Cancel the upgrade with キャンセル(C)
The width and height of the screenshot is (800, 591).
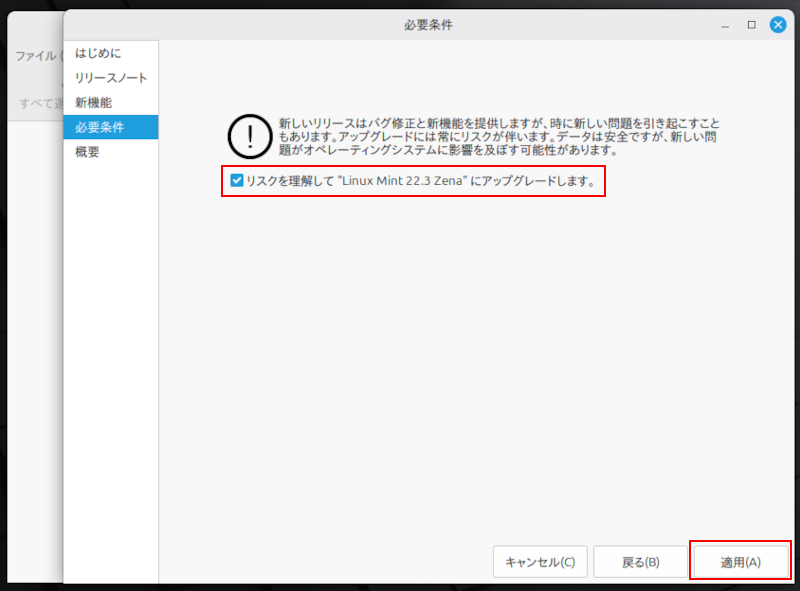[x=540, y=562]
